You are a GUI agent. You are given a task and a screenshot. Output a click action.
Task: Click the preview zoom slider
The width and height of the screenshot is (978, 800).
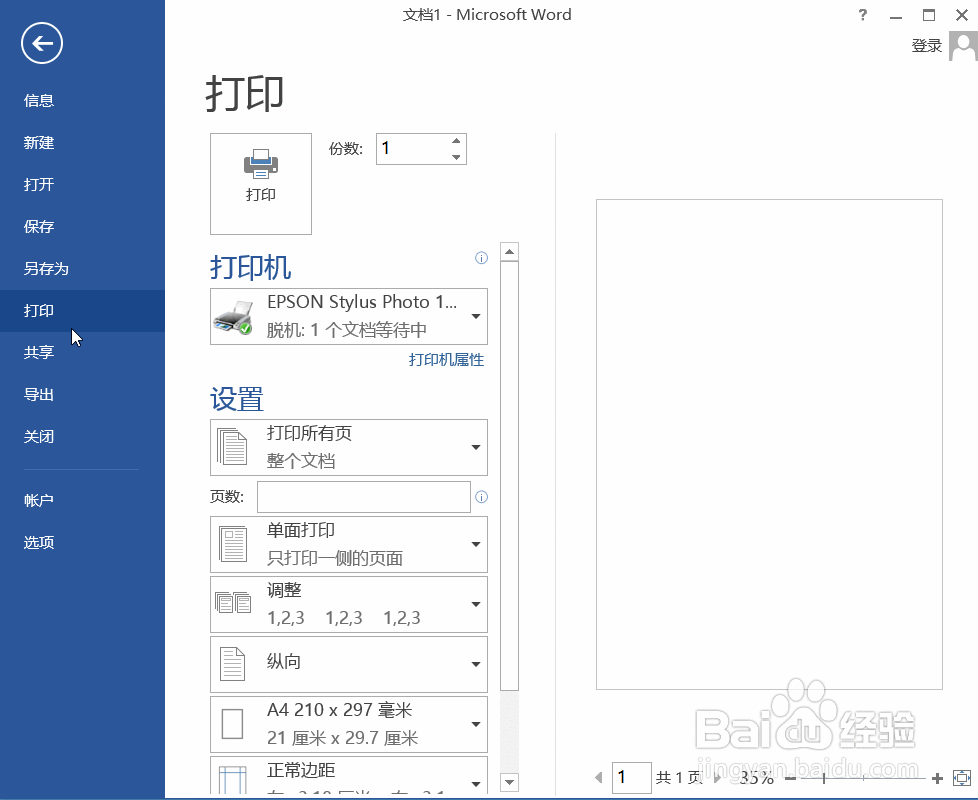click(x=863, y=778)
